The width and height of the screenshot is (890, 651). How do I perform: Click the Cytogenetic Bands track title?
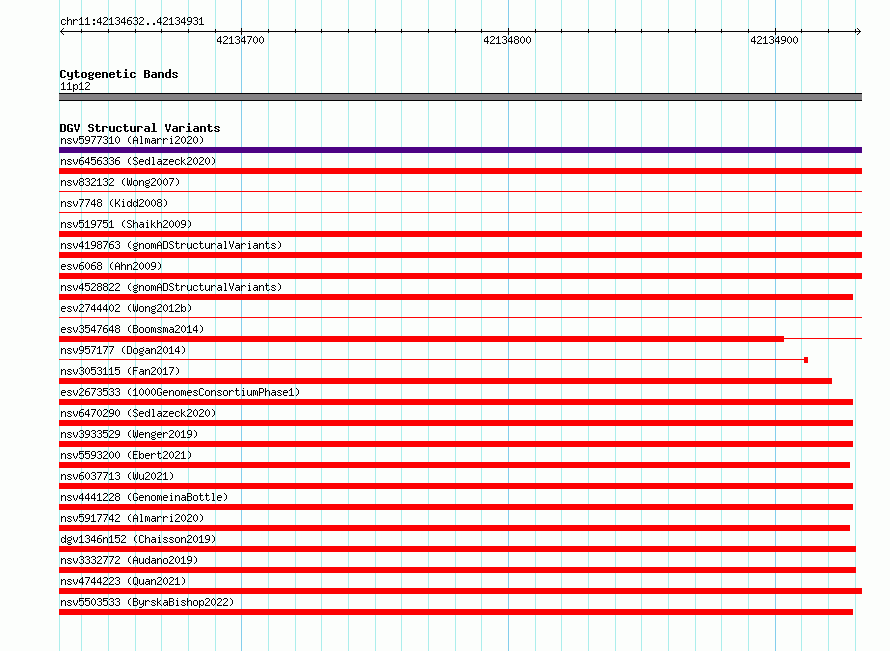point(119,74)
